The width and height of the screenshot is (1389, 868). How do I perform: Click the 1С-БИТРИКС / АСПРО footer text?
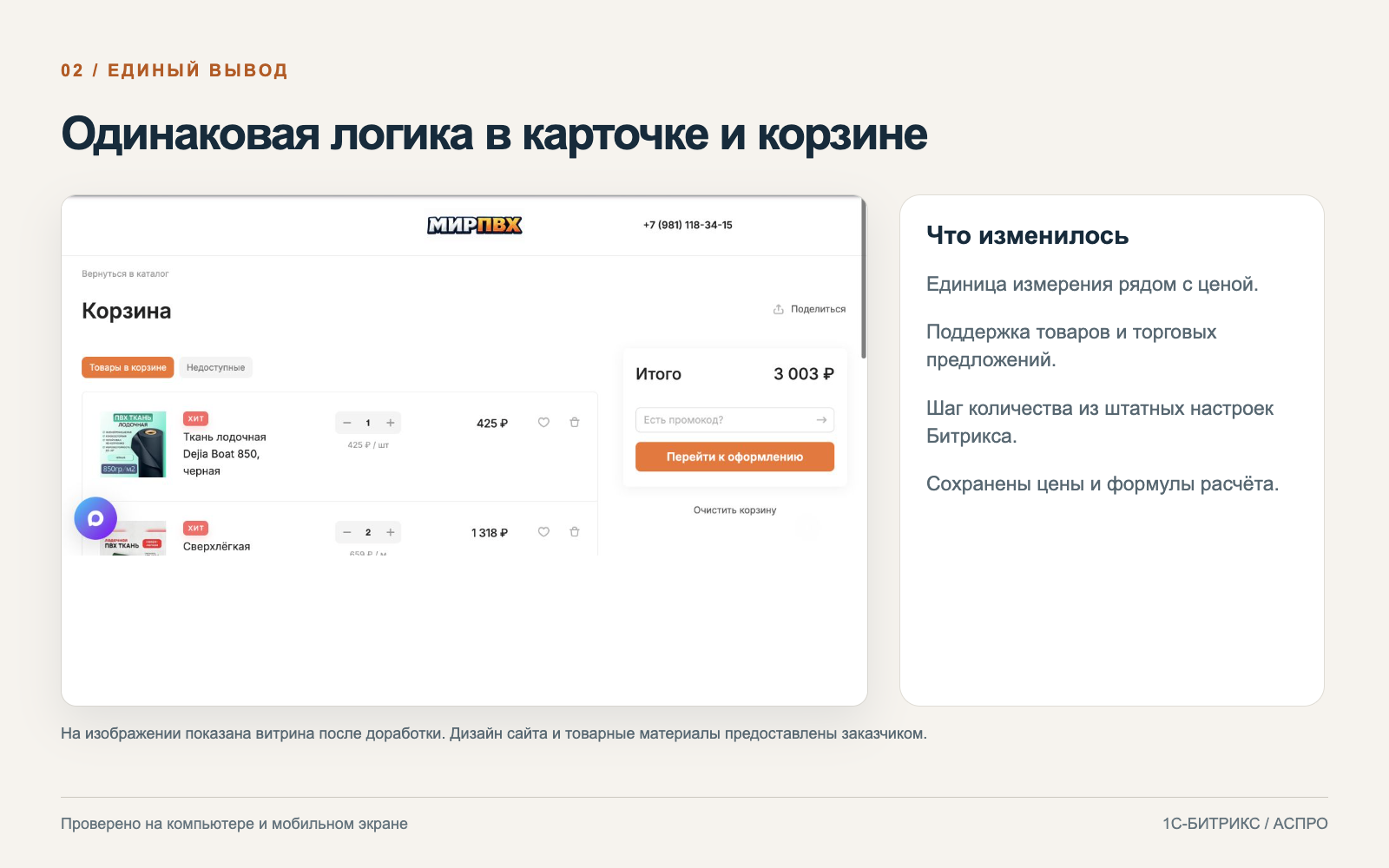[x=1245, y=824]
